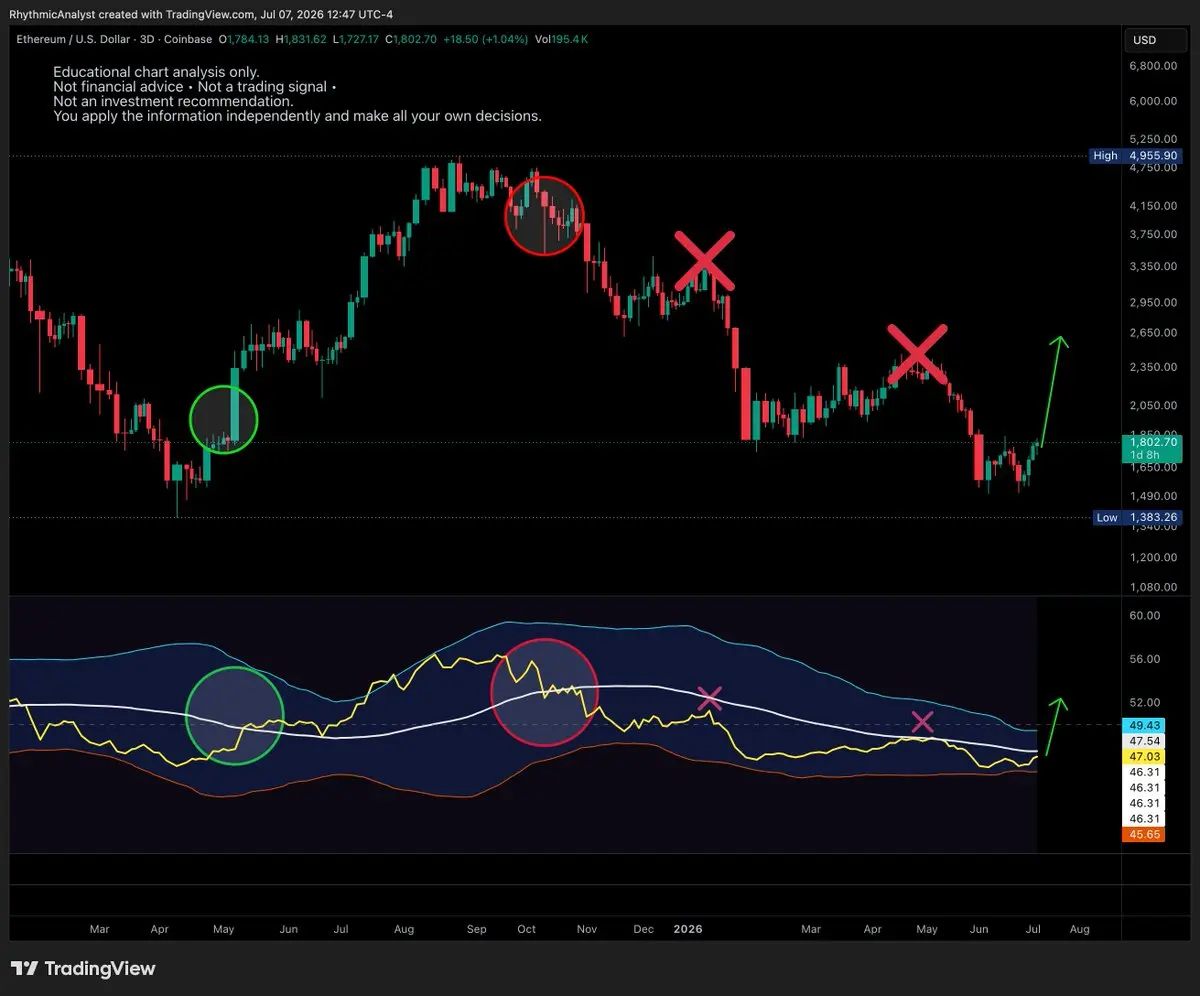Click the 1,490.00 price axis label
The image size is (1200, 996).
(x=1153, y=496)
